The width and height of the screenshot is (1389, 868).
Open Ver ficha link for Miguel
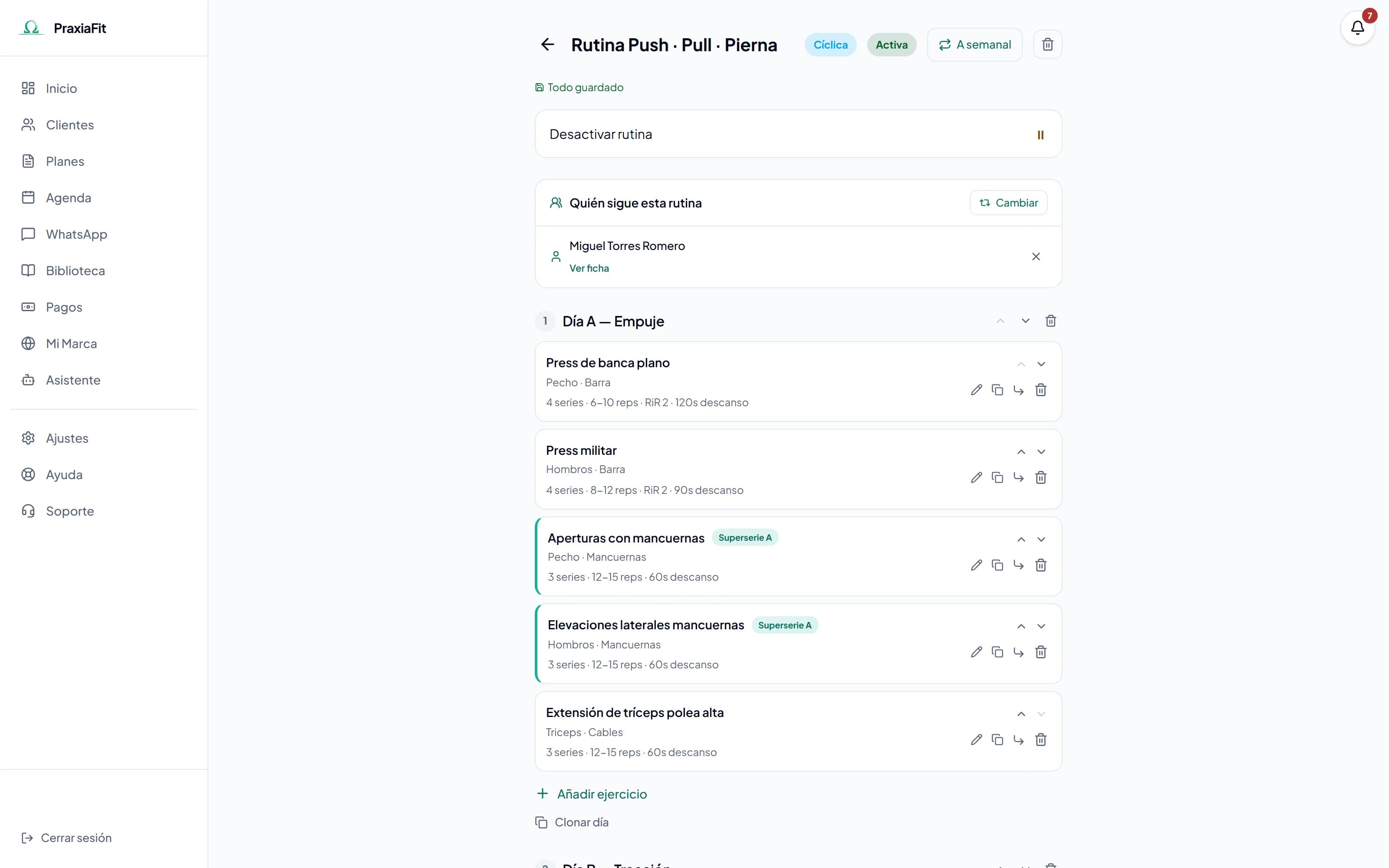click(x=589, y=269)
